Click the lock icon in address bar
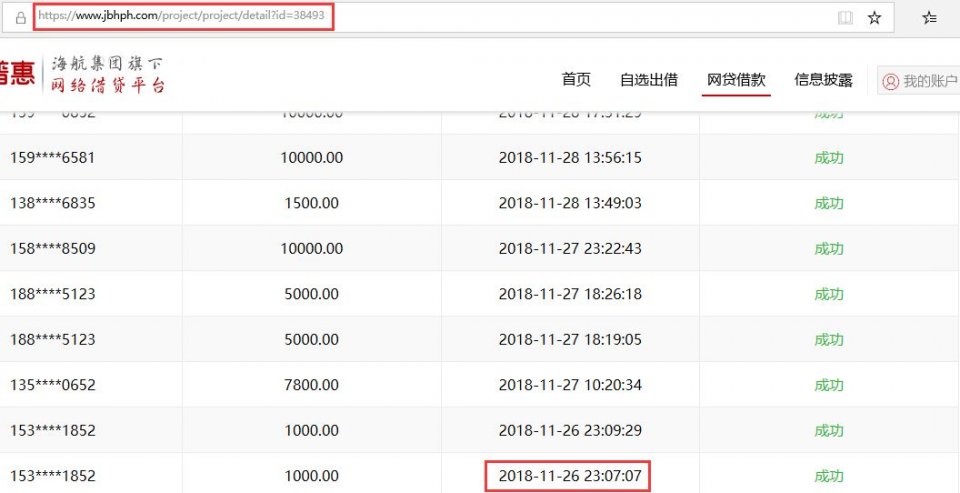960x493 pixels. coord(21,18)
